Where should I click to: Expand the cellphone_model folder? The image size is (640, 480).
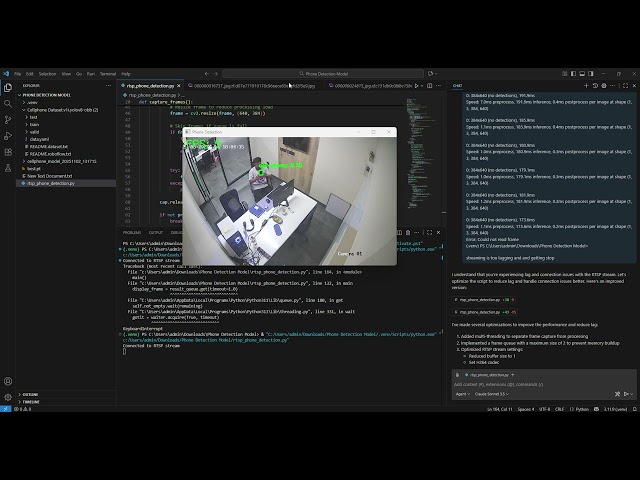(x=59, y=161)
